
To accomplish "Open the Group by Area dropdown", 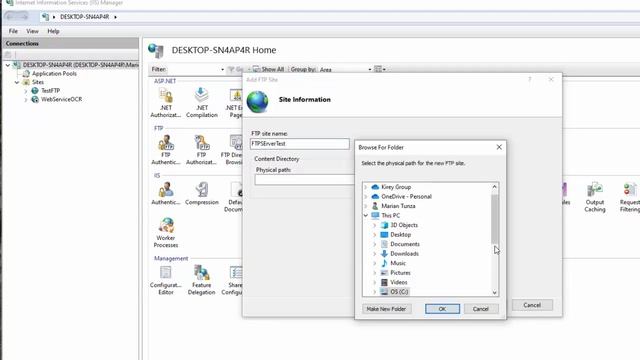I will click(x=345, y=69).
